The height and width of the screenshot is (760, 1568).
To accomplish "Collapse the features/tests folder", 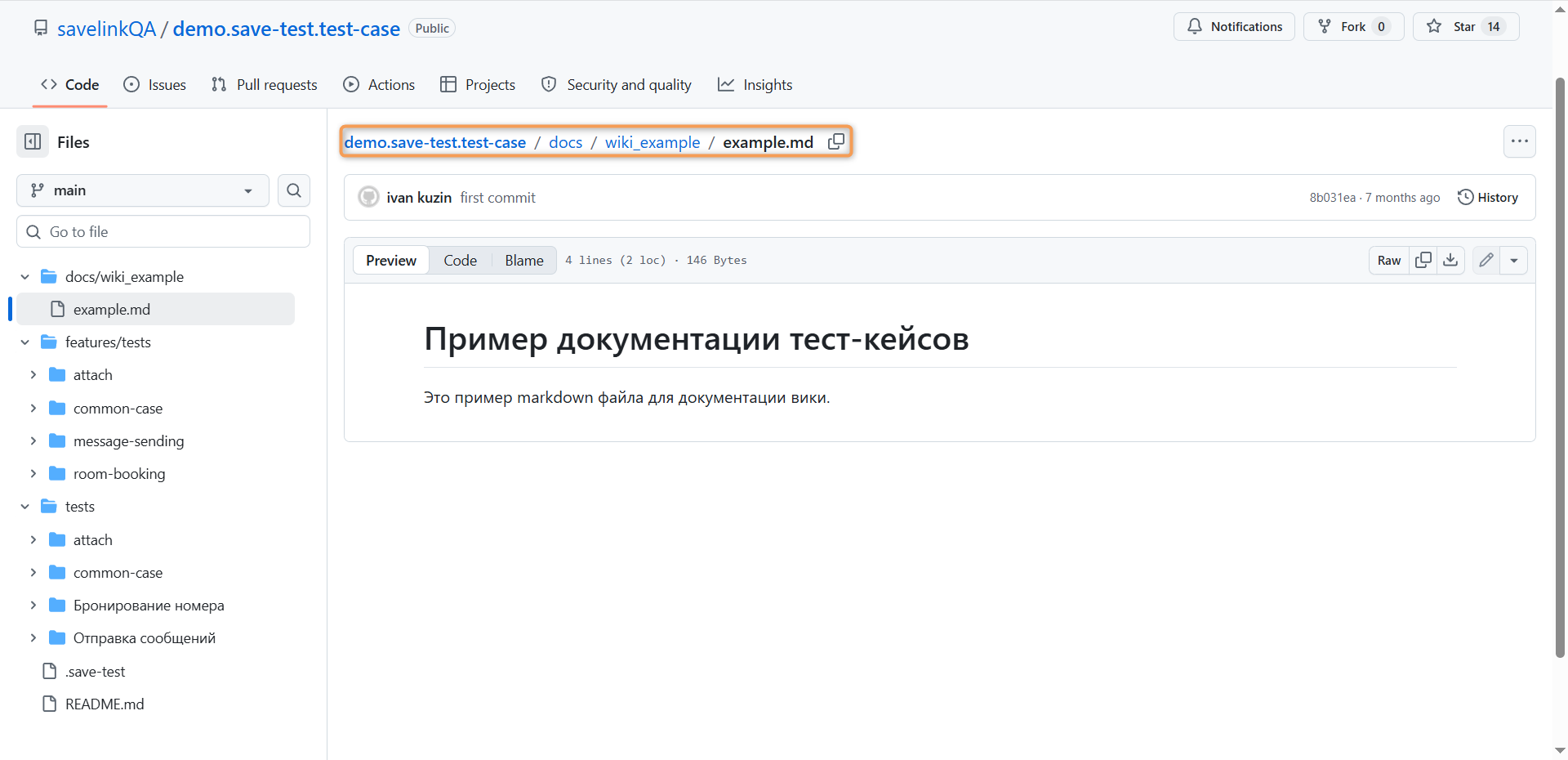I will coord(24,342).
